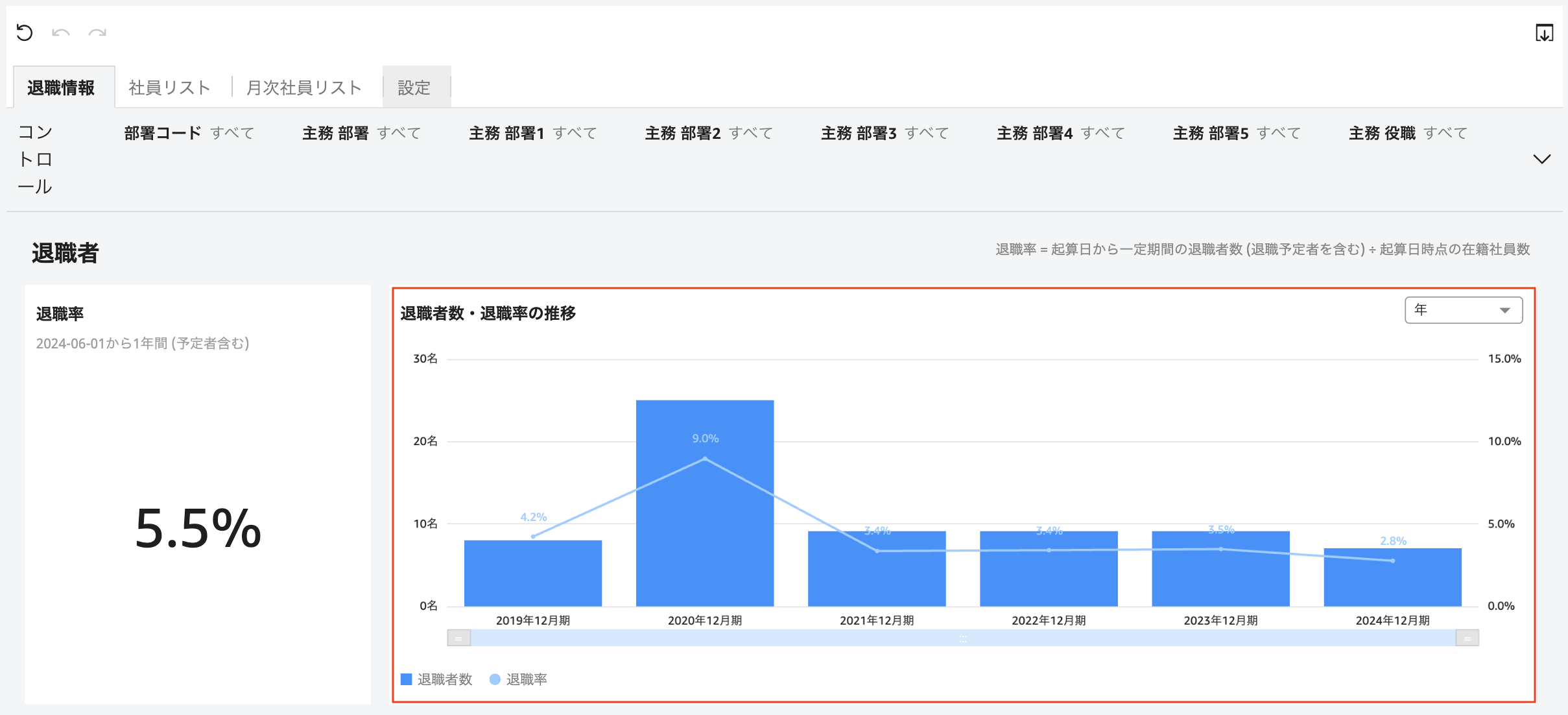The height and width of the screenshot is (715, 1568).
Task: Open the 設定 tab
Action: tap(414, 88)
